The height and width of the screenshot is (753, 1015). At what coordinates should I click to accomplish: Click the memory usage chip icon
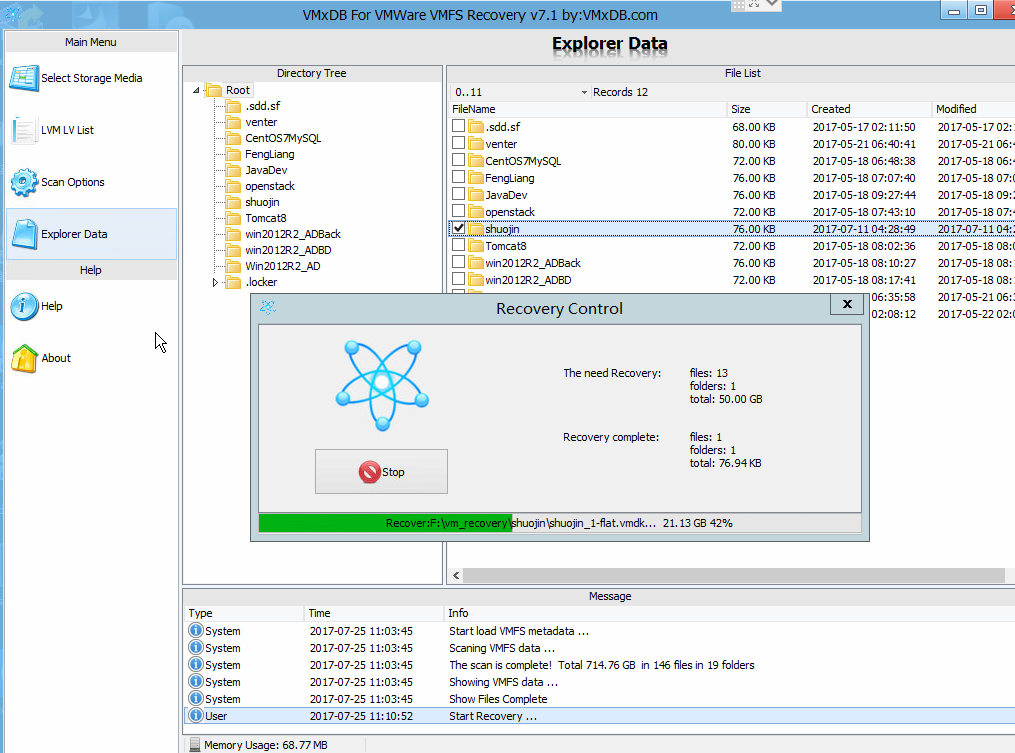point(195,745)
